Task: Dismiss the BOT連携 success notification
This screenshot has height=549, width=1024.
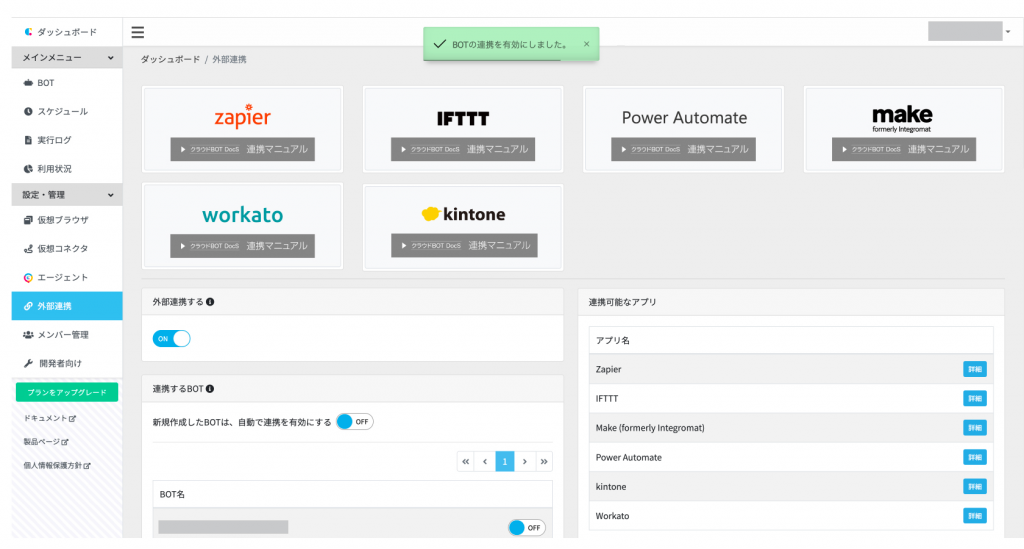Action: [x=586, y=44]
